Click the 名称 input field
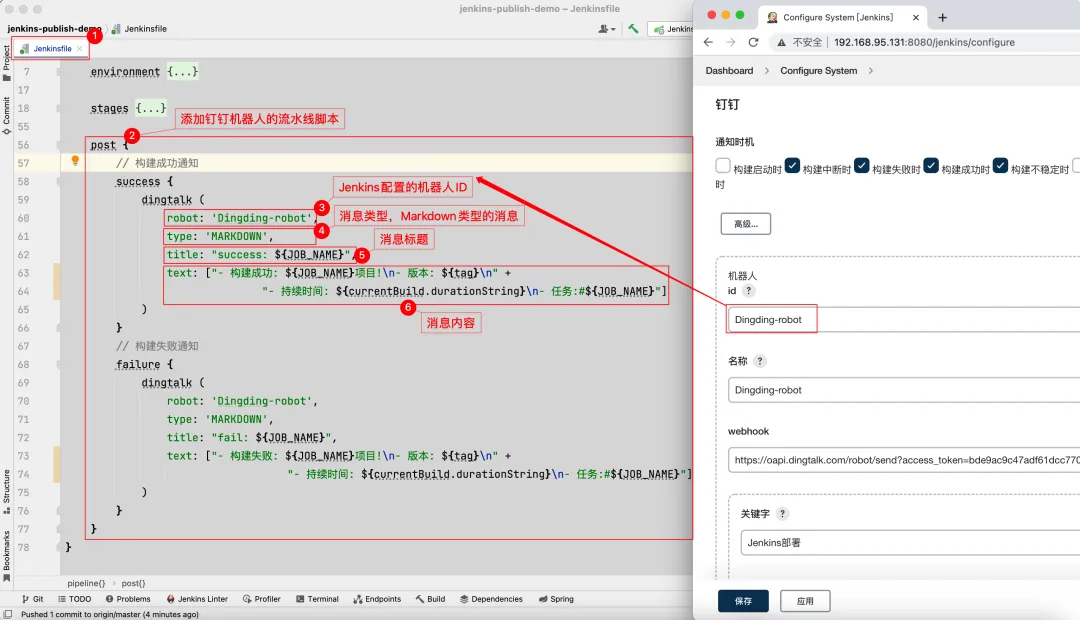This screenshot has height=620, width=1080. [904, 390]
